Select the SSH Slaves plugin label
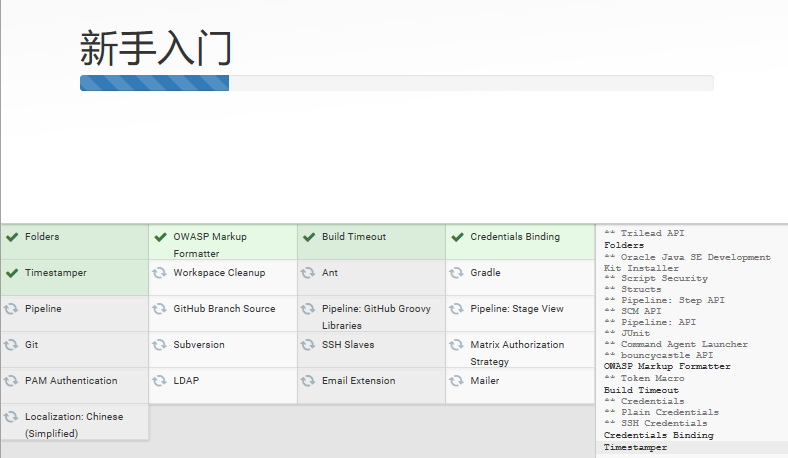 pos(348,345)
